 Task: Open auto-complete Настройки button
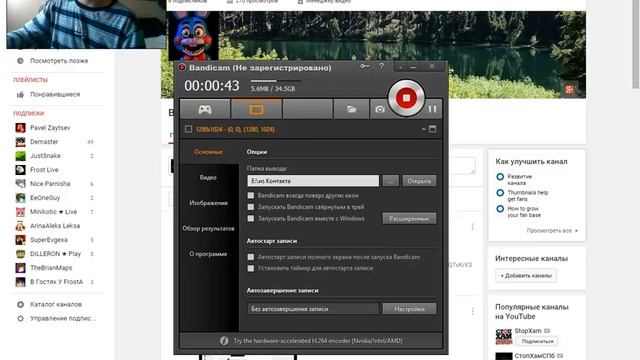[409, 309]
